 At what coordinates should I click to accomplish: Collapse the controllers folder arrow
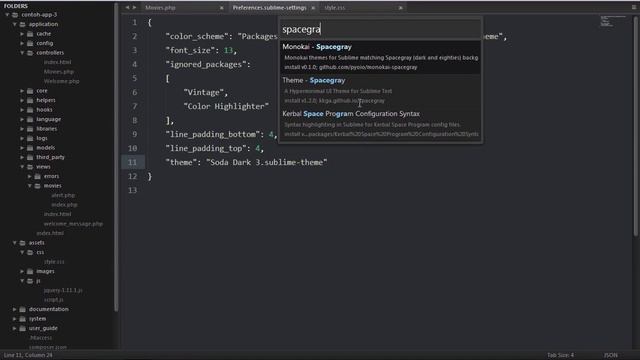22,53
